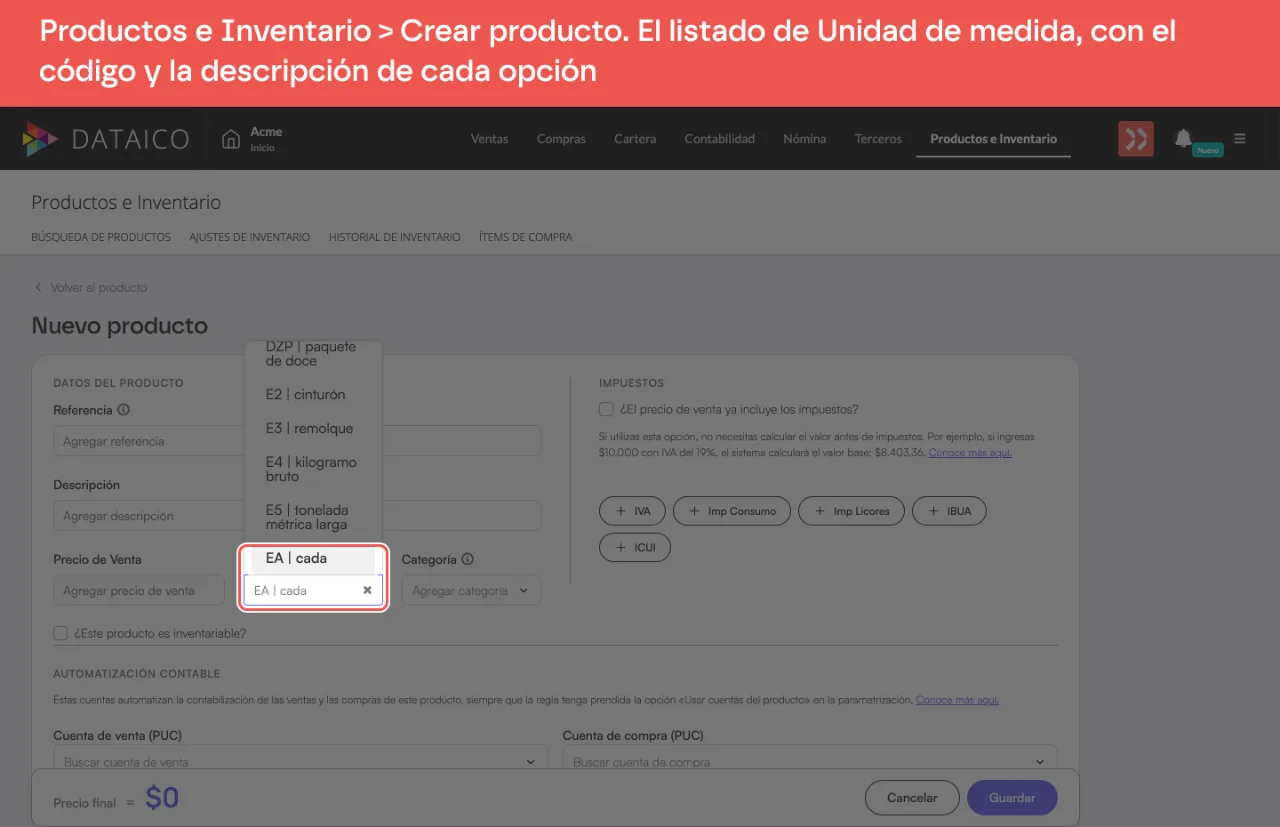Clear the selected unit 'EA | cada'
This screenshot has height=827, width=1280.
pyautogui.click(x=367, y=590)
